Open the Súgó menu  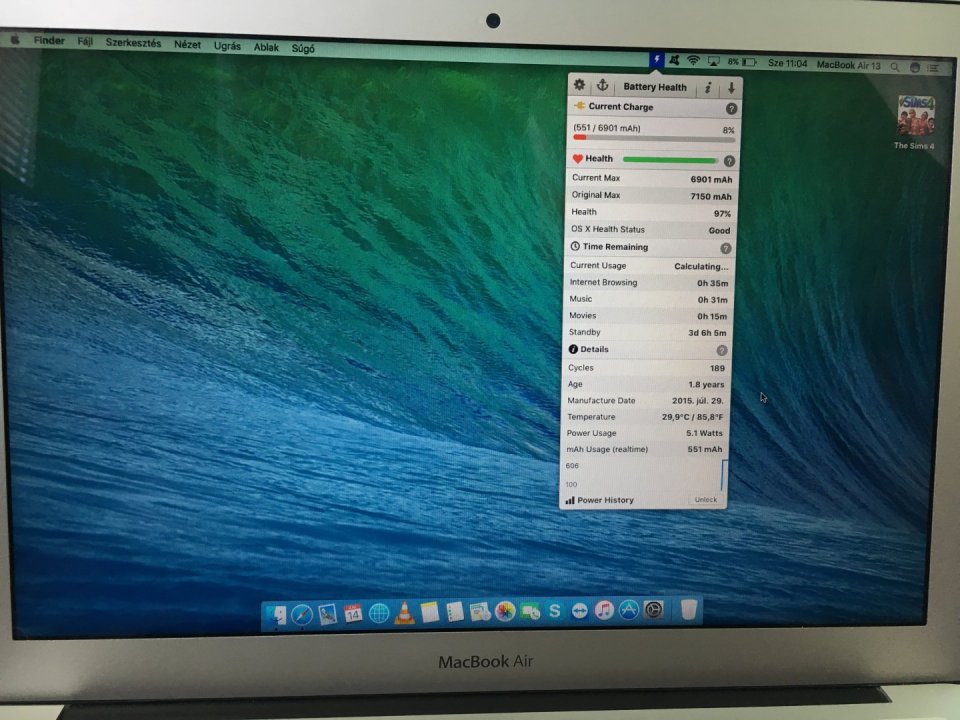[x=303, y=48]
